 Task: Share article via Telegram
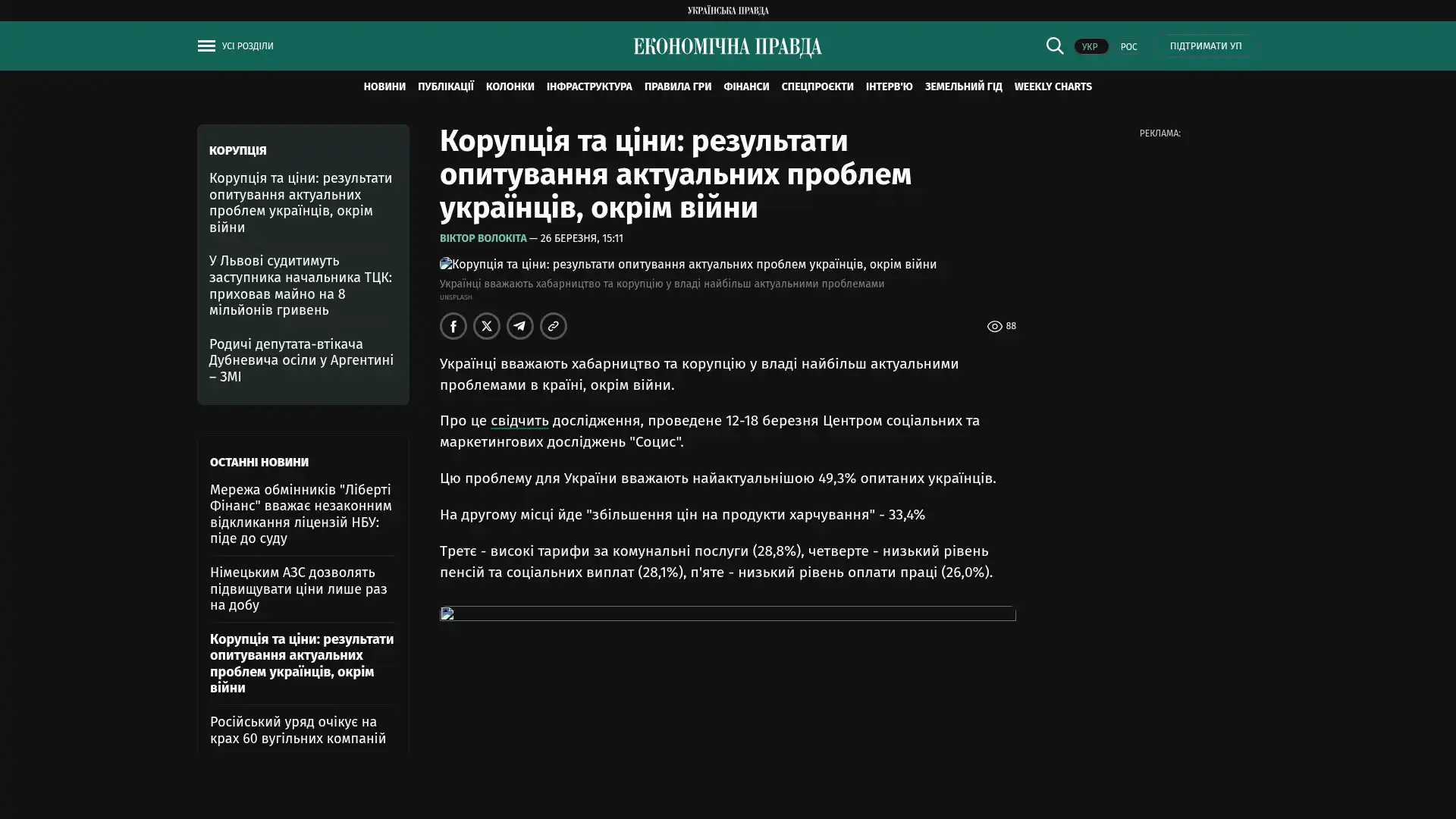[520, 326]
